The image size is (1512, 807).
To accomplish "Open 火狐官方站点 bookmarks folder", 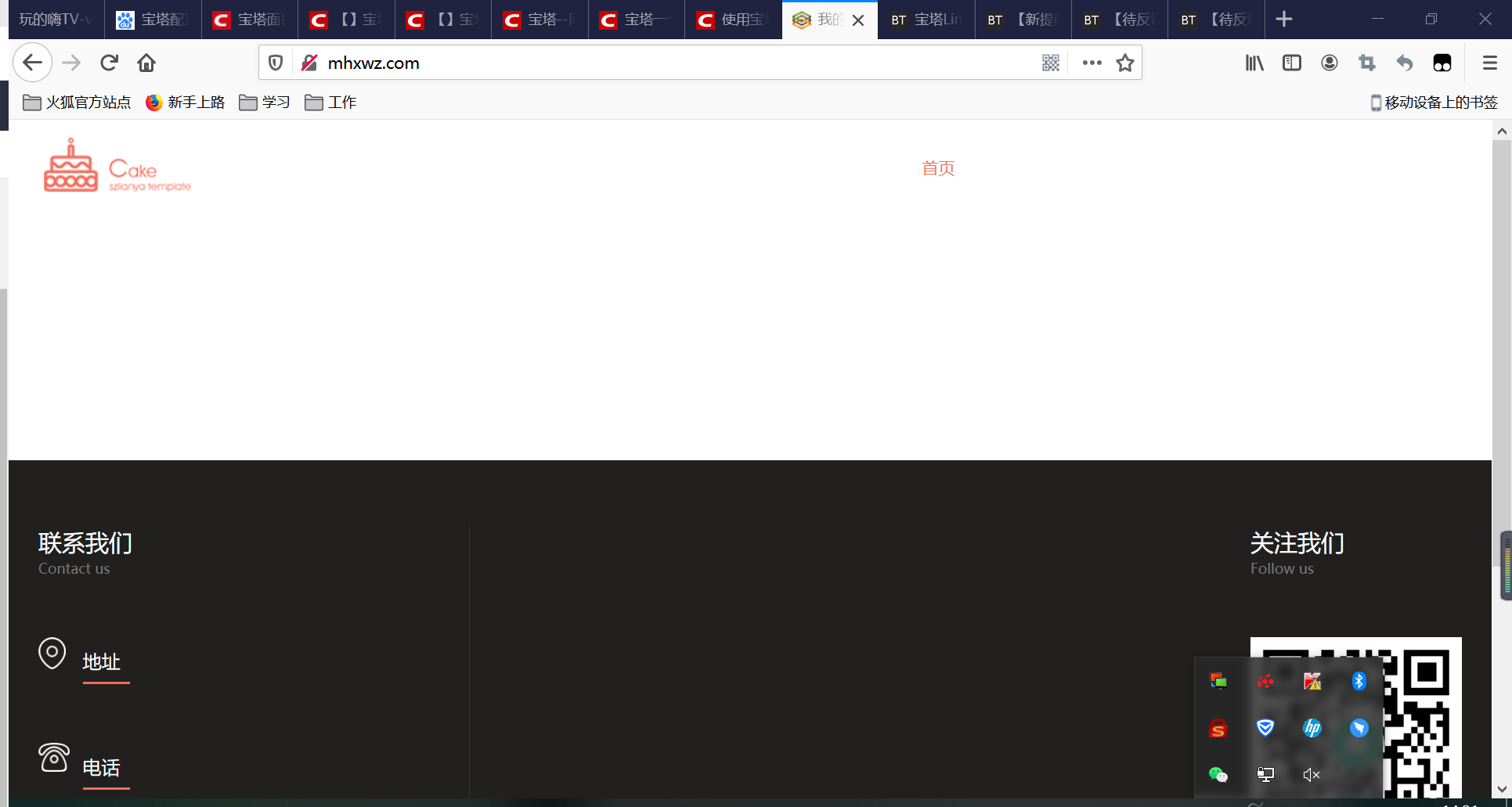I will click(77, 103).
